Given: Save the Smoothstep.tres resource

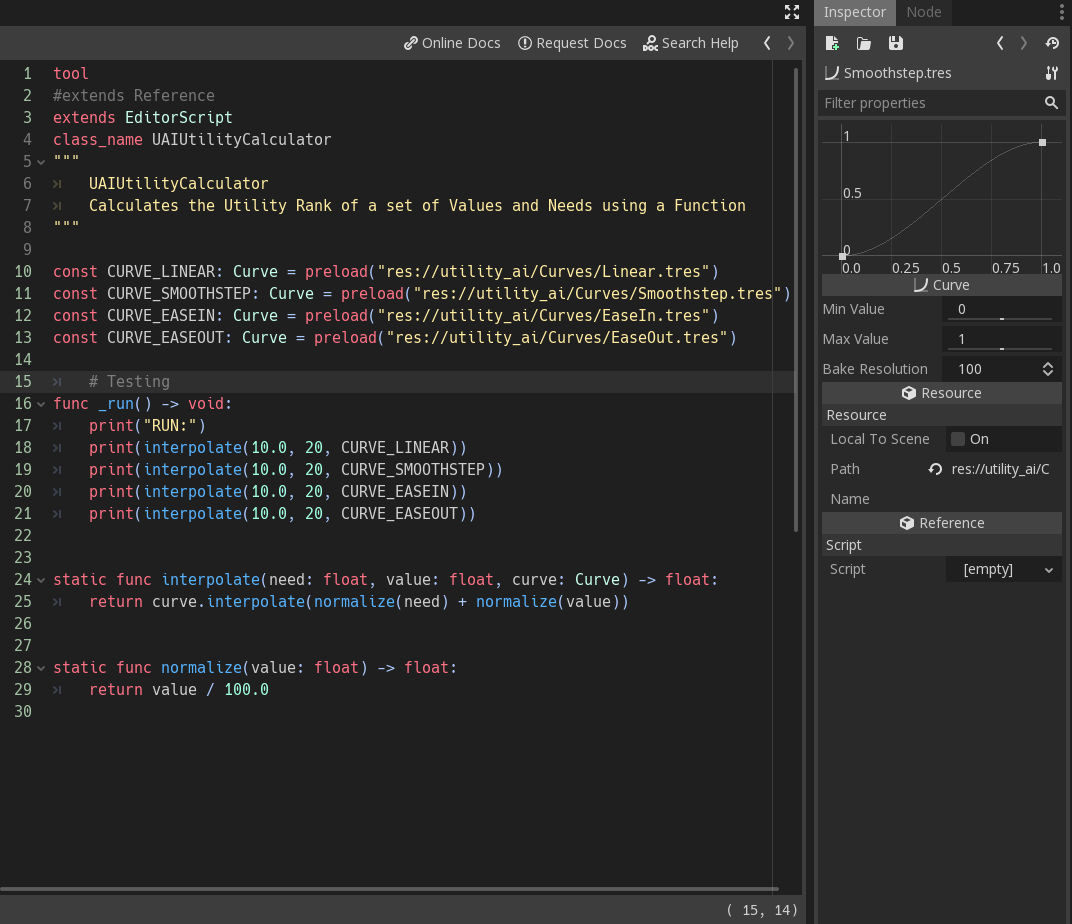Looking at the screenshot, I should point(896,43).
